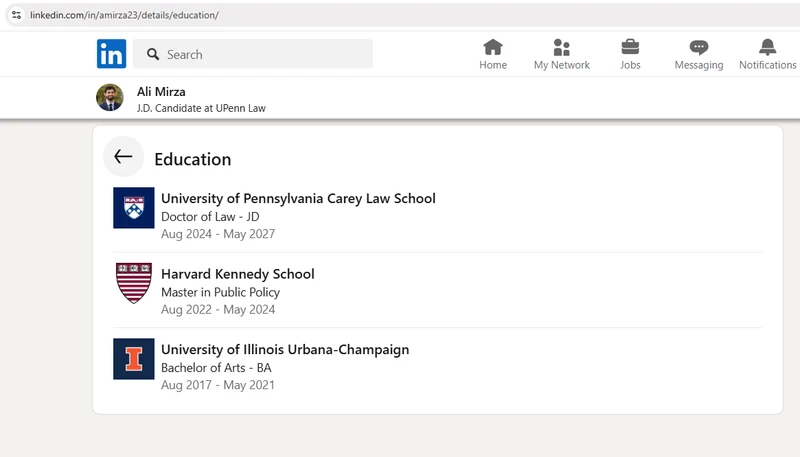Click the site settings icon in address bar
Screen dimensions: 800x457
tap(16, 15)
